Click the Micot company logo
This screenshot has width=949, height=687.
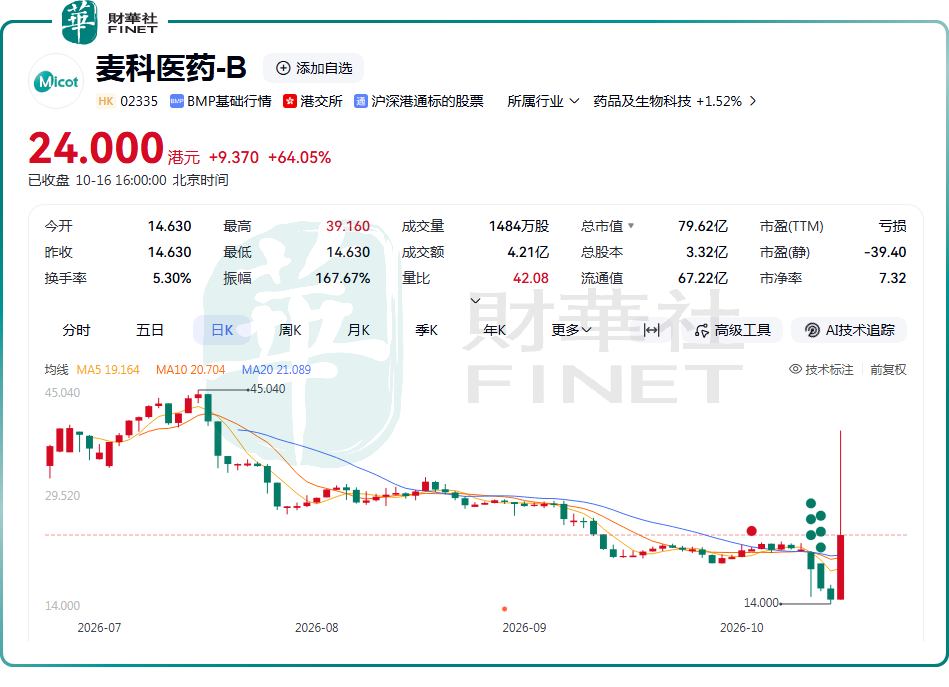click(x=56, y=81)
